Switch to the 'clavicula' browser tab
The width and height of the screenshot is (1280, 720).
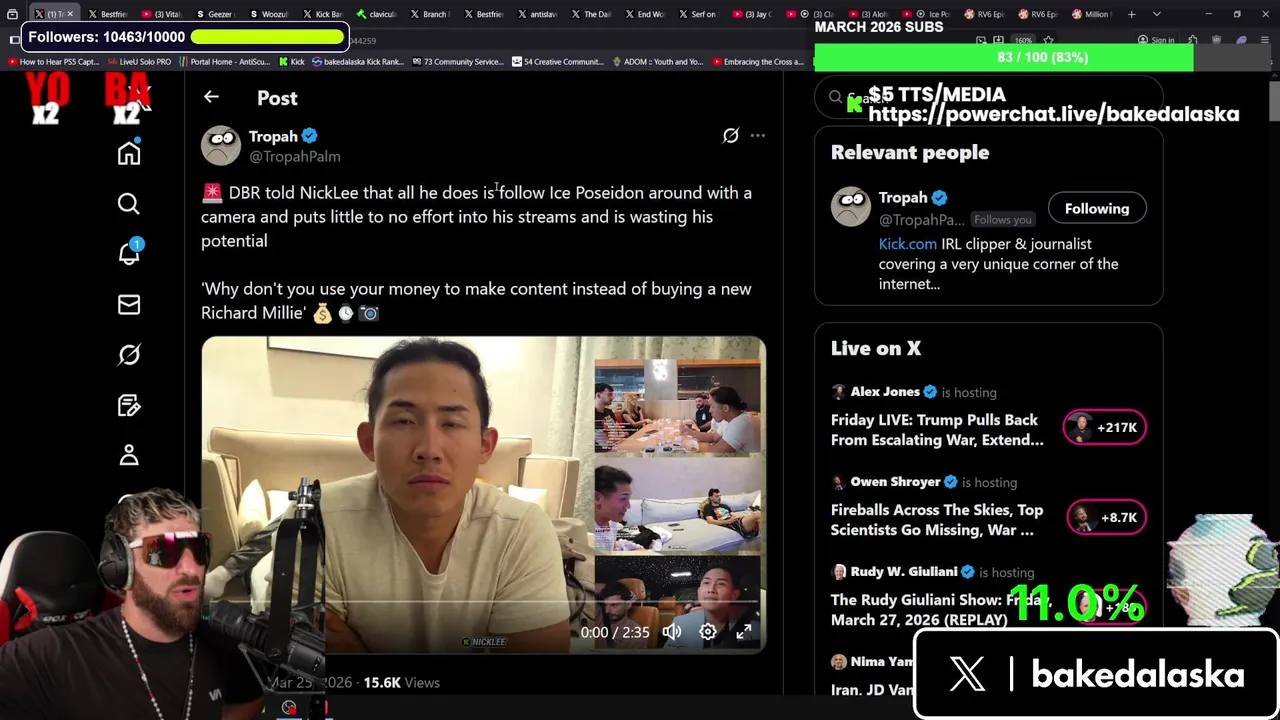[x=376, y=14]
